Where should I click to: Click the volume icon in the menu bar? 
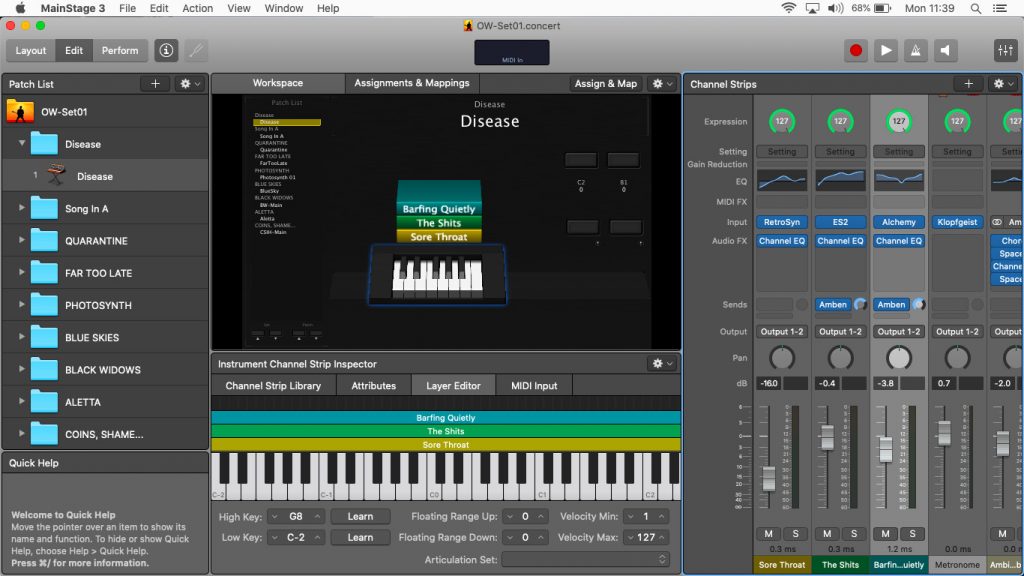click(835, 8)
